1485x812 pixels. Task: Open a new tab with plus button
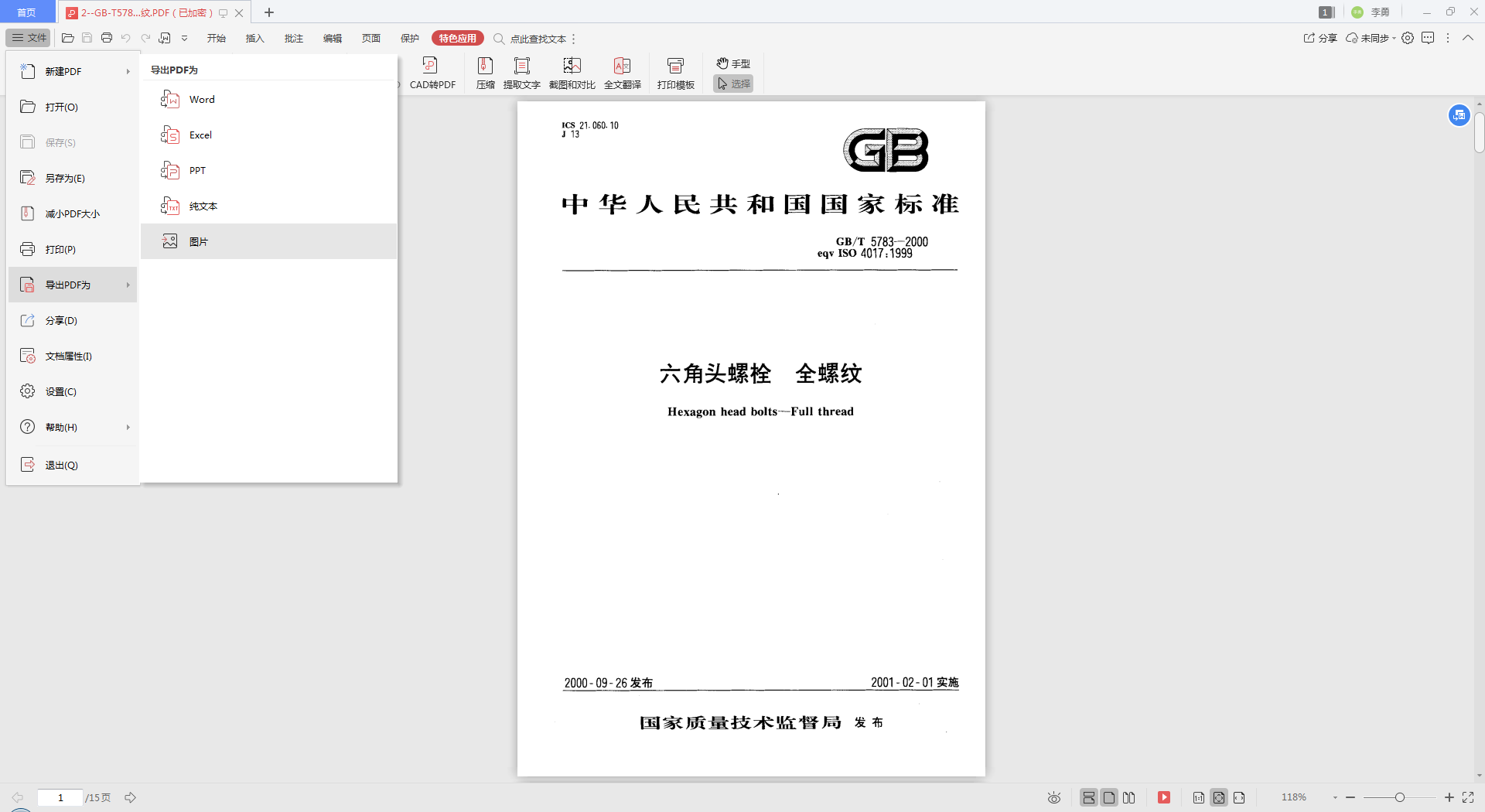269,12
